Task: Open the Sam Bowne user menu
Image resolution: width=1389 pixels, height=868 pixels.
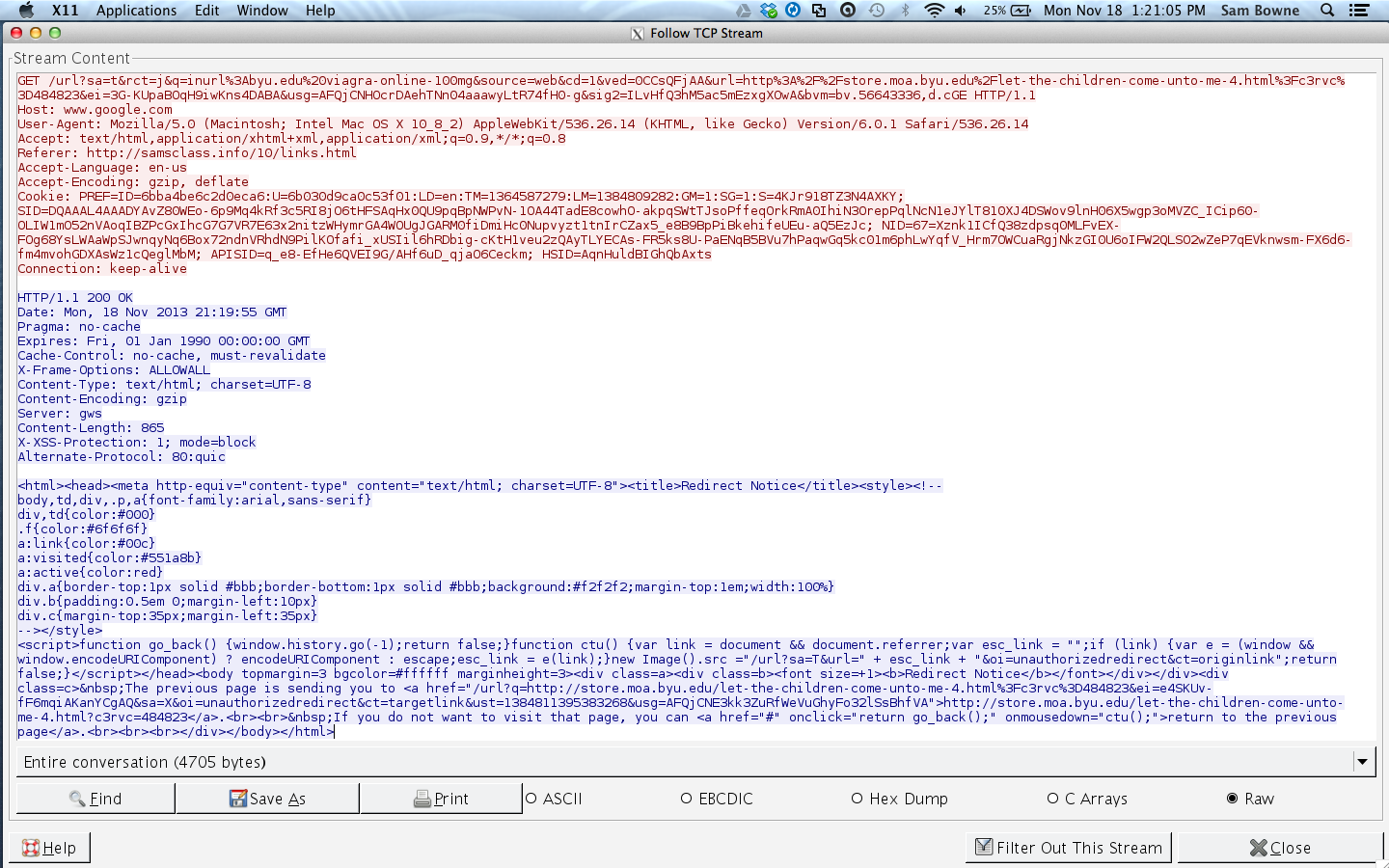Action: (1260, 11)
